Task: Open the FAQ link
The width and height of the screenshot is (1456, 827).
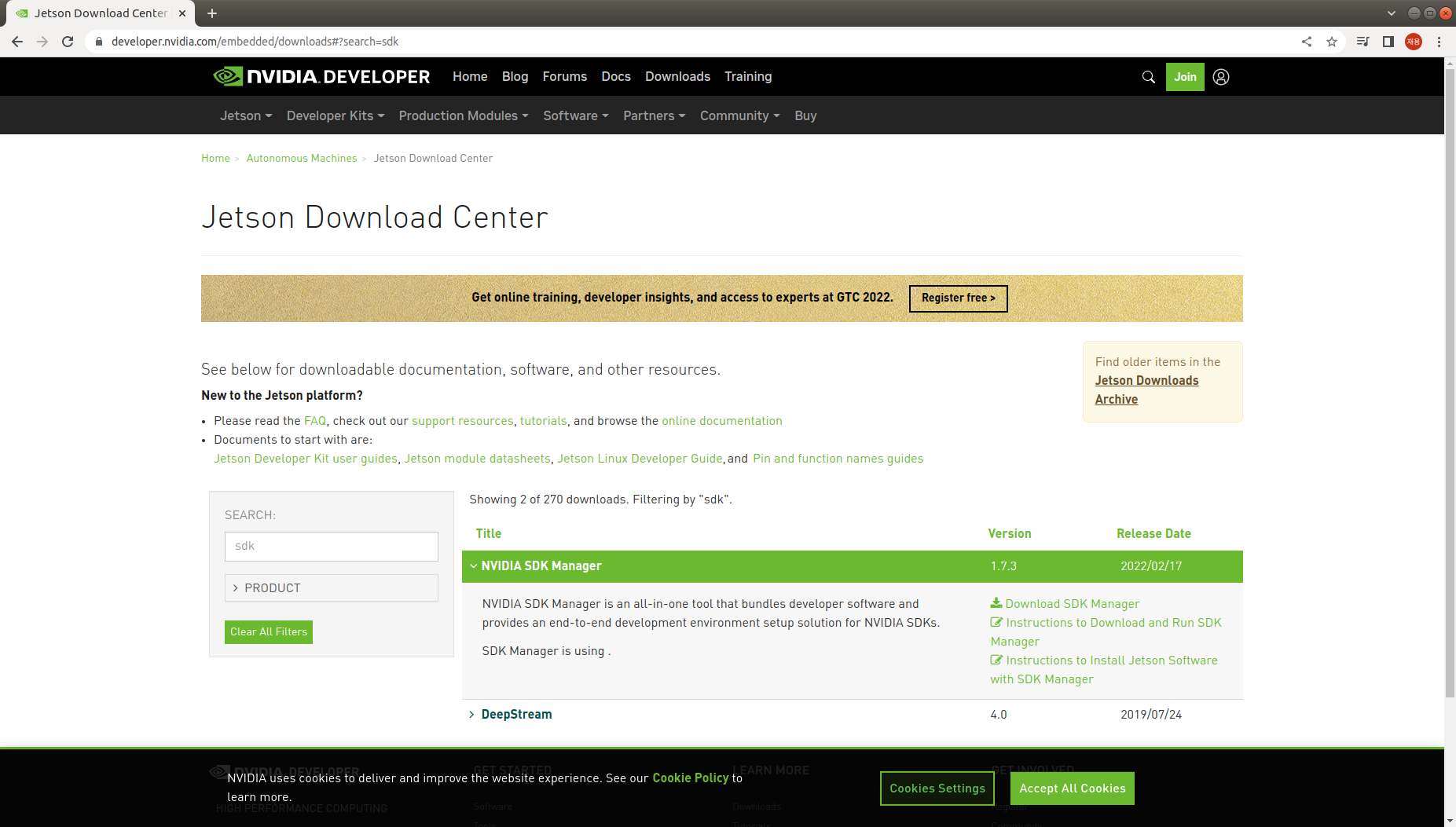Action: pyautogui.click(x=315, y=421)
